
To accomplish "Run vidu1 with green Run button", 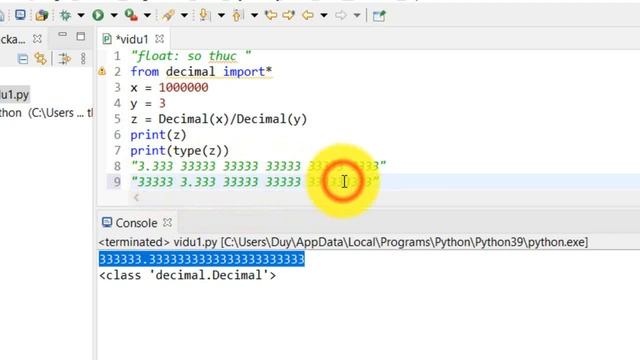I will coord(98,16).
